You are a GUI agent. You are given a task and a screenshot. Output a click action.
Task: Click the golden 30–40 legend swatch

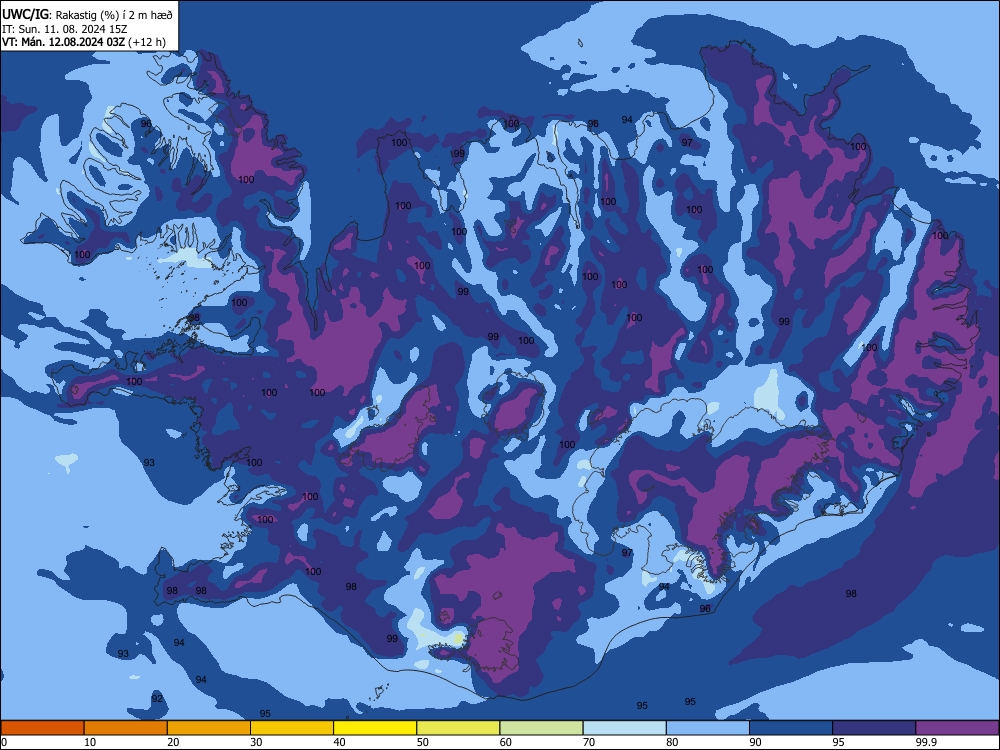click(x=292, y=728)
